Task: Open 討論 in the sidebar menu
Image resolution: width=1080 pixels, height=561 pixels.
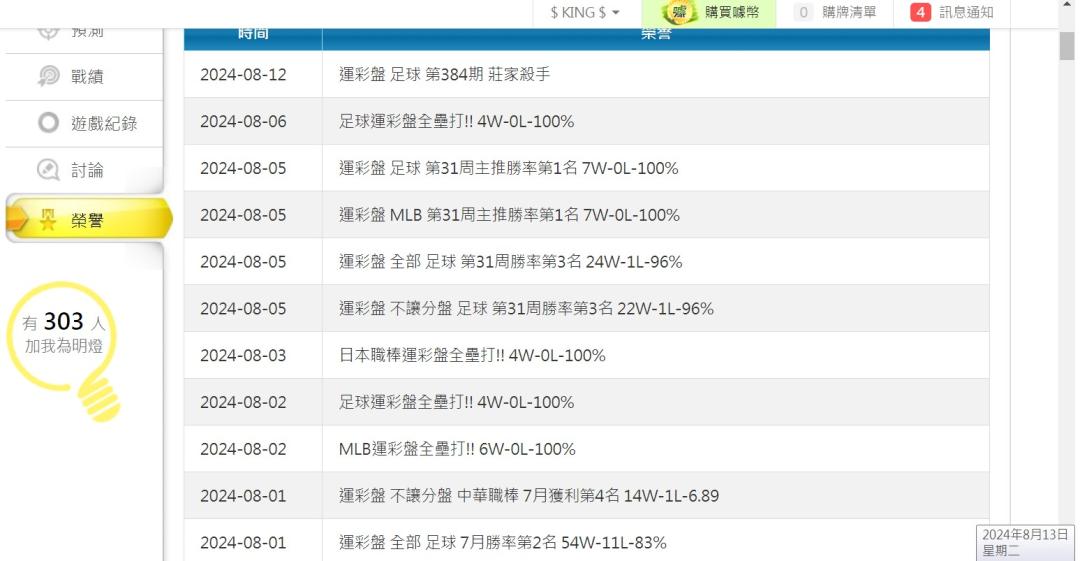Action: (x=84, y=170)
